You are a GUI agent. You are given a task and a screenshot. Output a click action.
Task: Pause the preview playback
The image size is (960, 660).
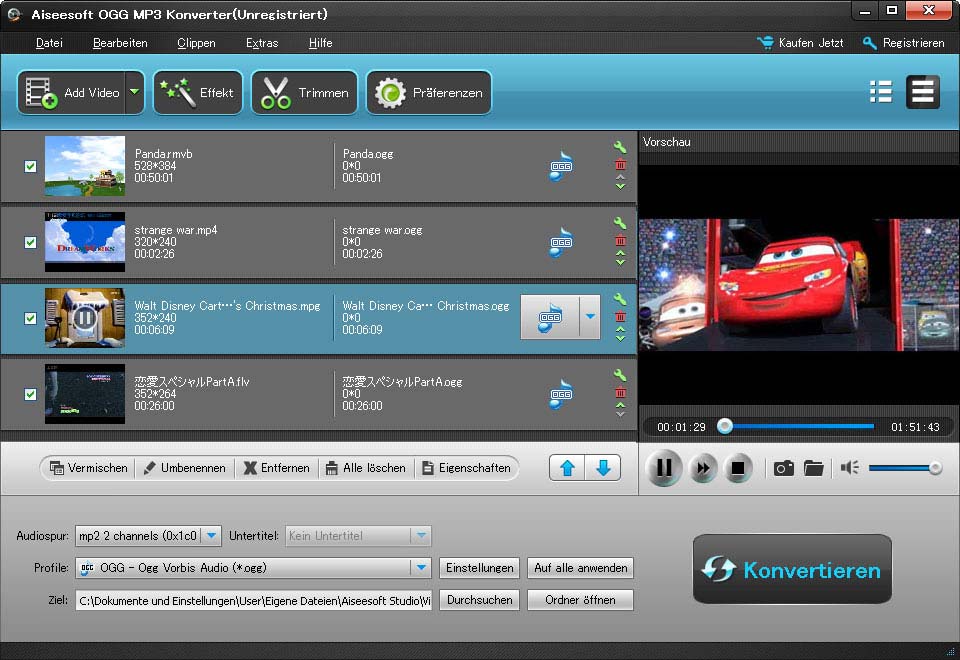click(664, 468)
